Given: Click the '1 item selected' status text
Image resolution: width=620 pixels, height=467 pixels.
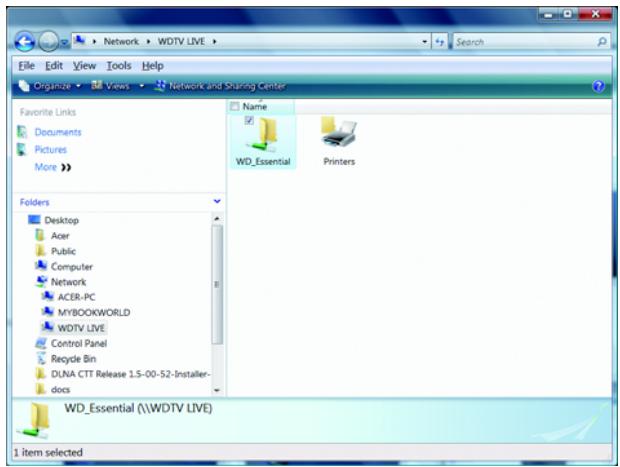Looking at the screenshot, I should point(48,452).
